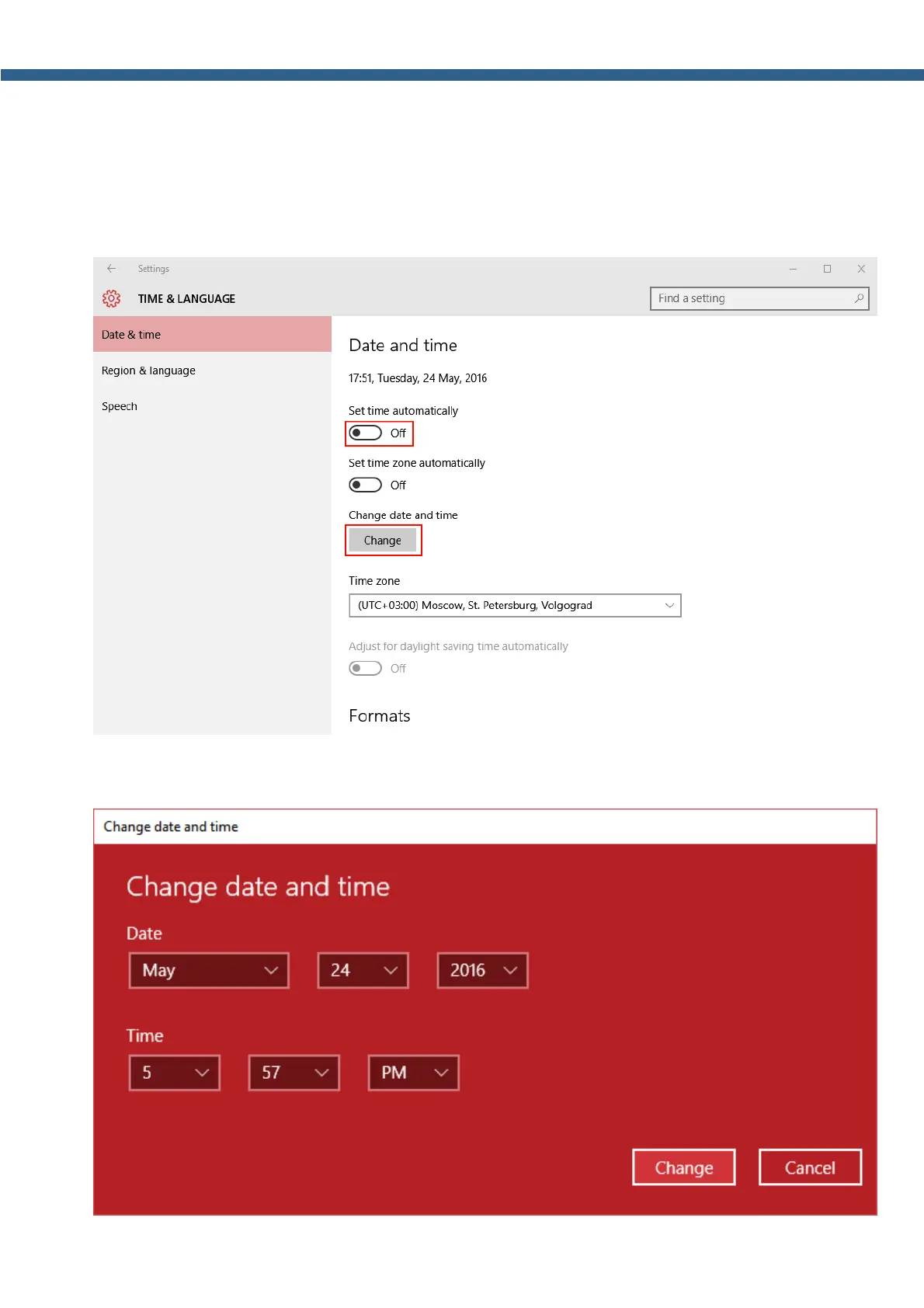Minimize the Settings window
Viewport: 924px width, 1308px height.
tap(793, 269)
